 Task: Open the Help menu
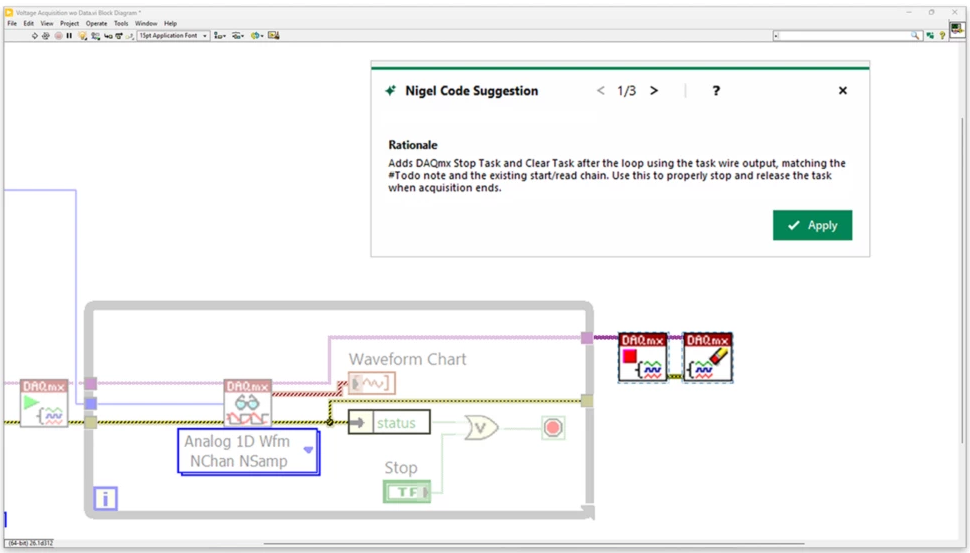tap(170, 24)
